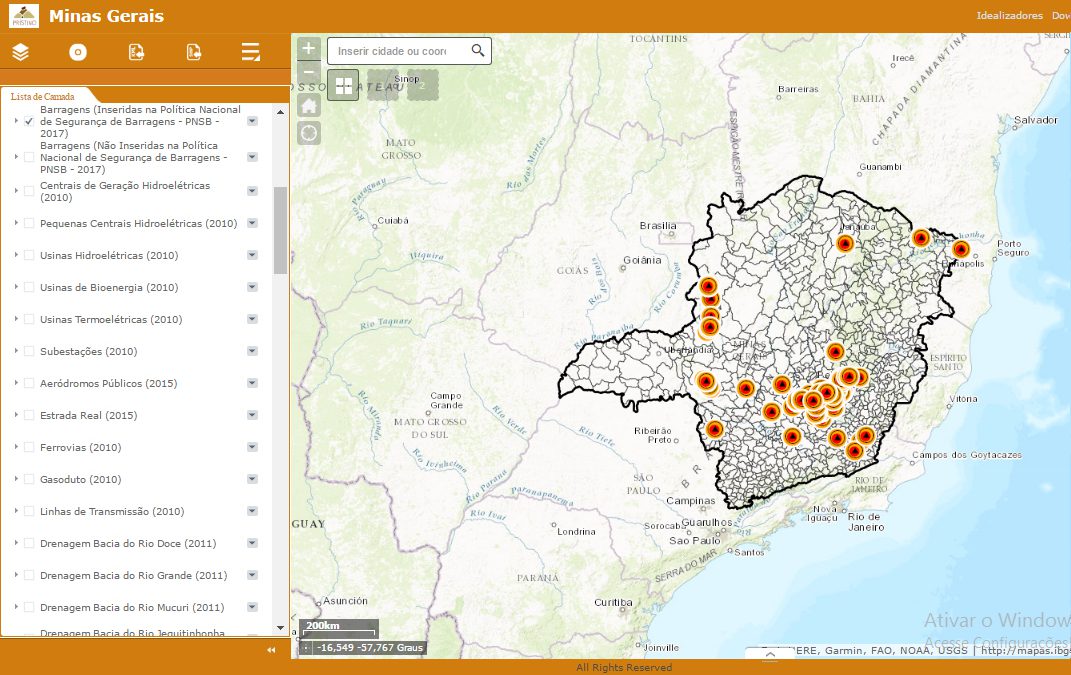Open options dropdown for Linhas de Transmissão
The width and height of the screenshot is (1071, 675).
[252, 511]
